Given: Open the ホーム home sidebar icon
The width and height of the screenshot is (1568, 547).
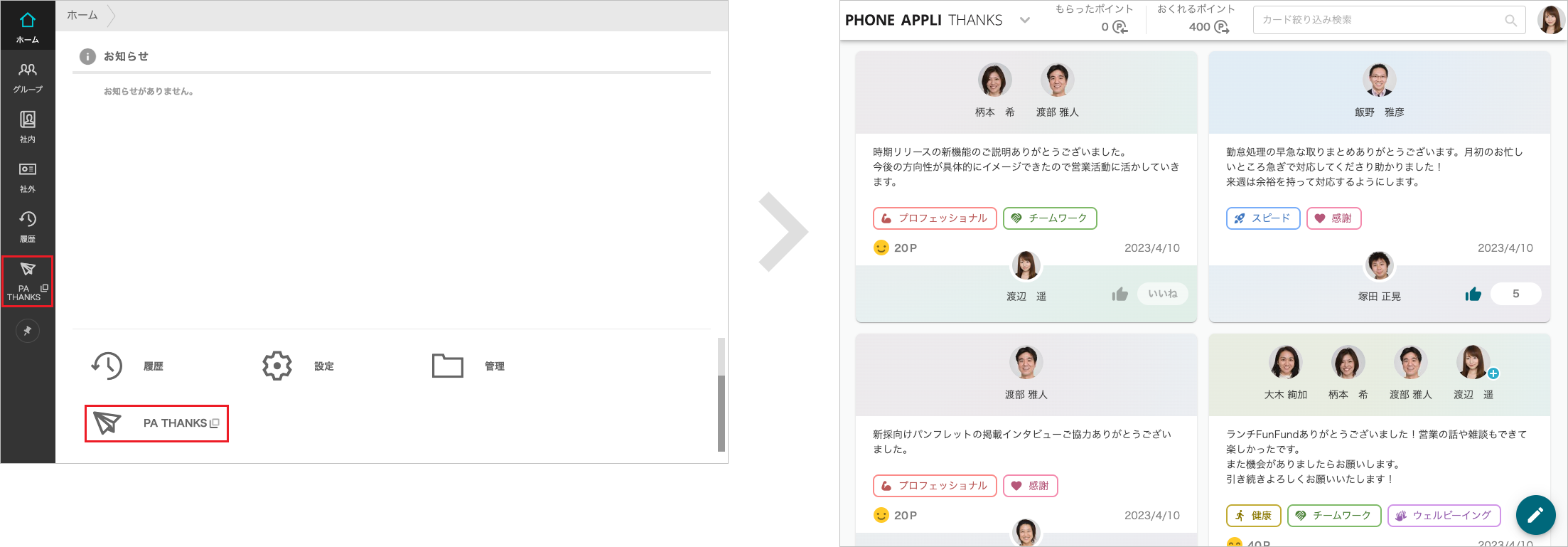Looking at the screenshot, I should [x=28, y=26].
